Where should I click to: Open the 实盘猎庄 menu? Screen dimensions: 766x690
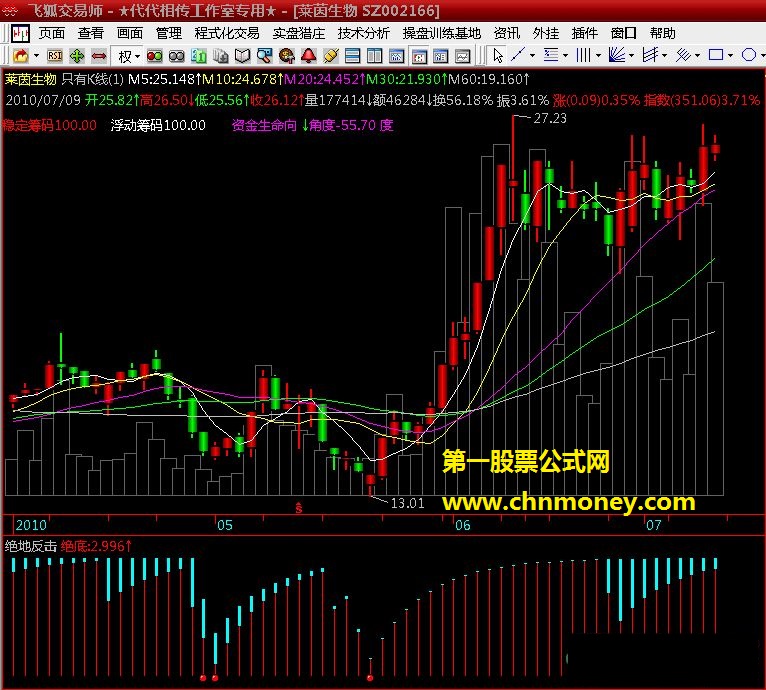[299, 33]
